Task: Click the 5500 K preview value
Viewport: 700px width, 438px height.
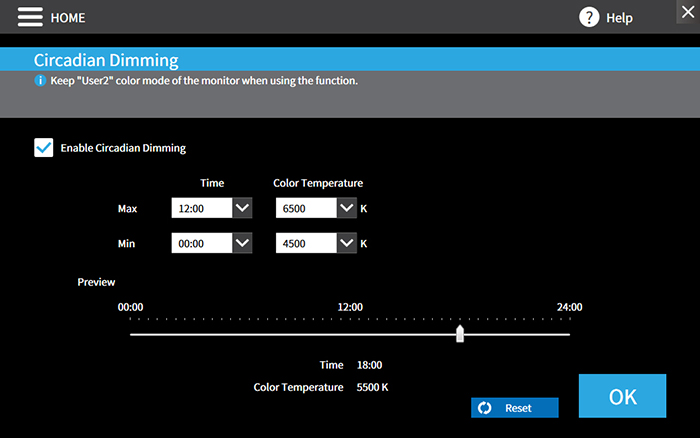Action: click(372, 387)
